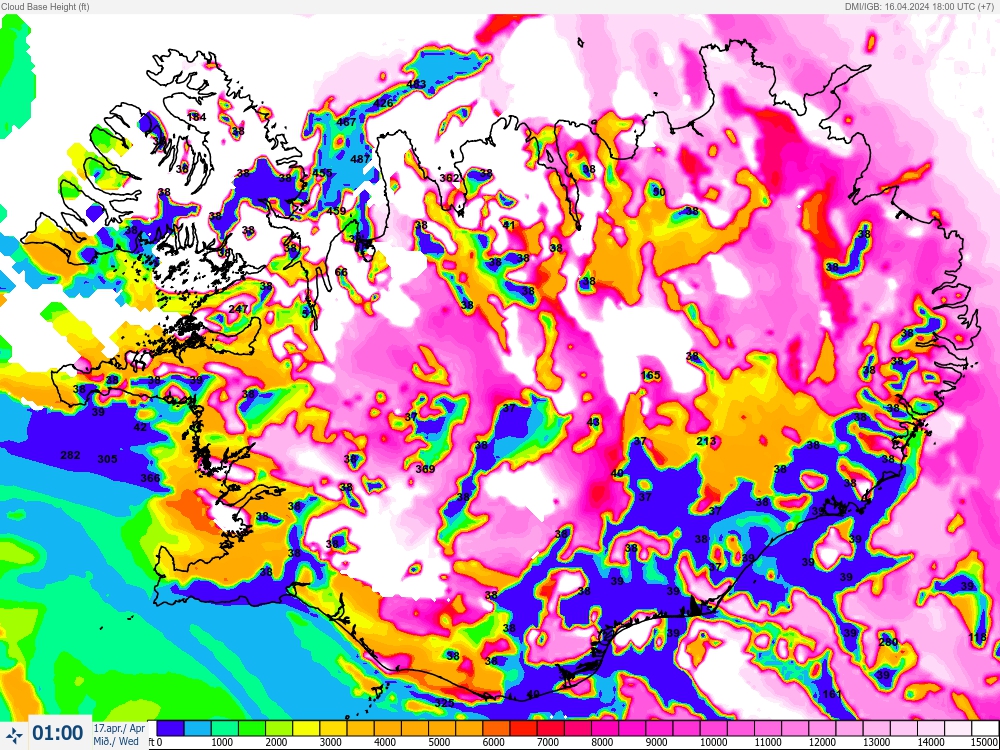Click the 01:00 forecast time display
Screen dimensions: 1000x750
(x=57, y=733)
